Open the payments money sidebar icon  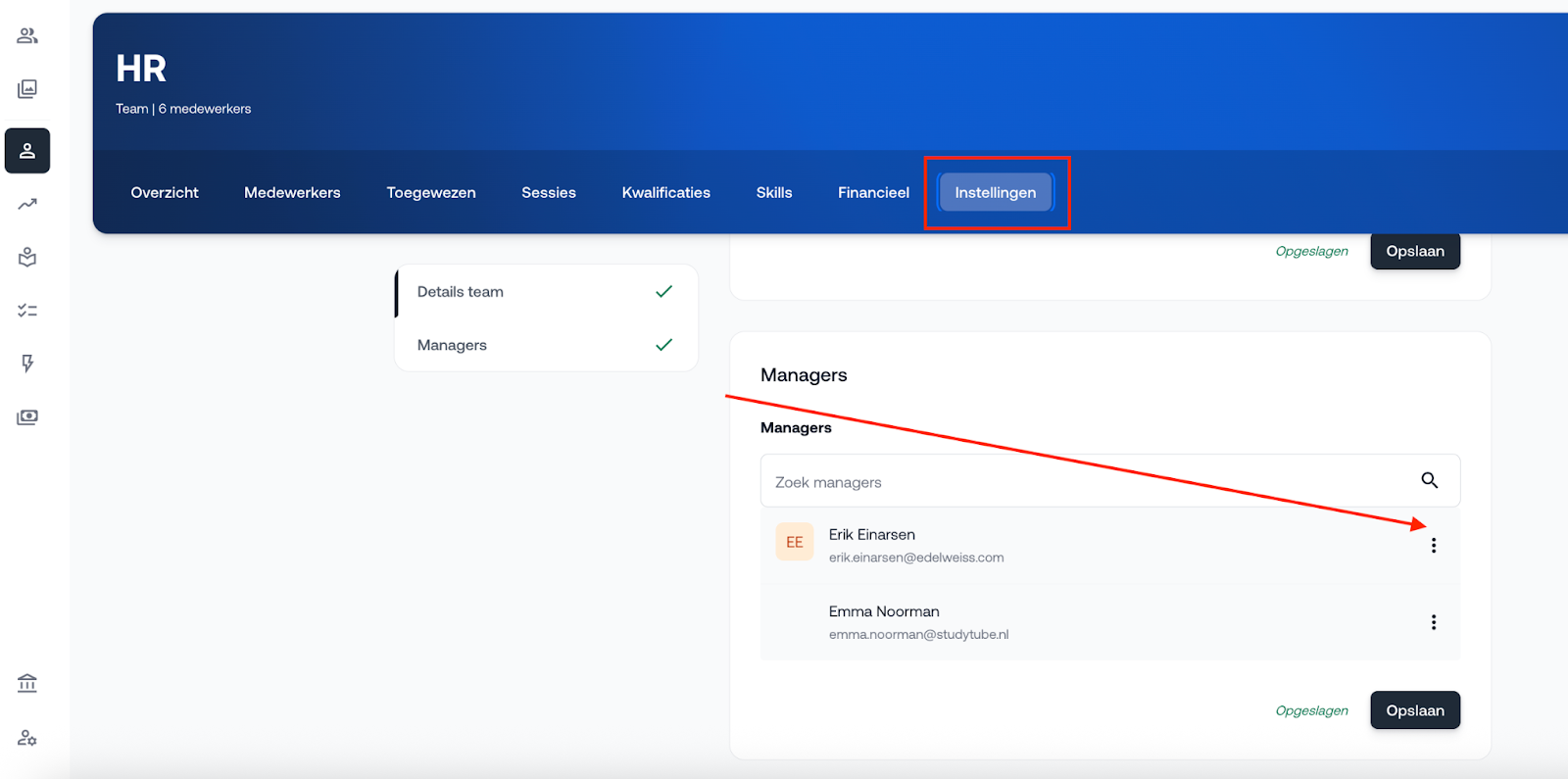[27, 417]
